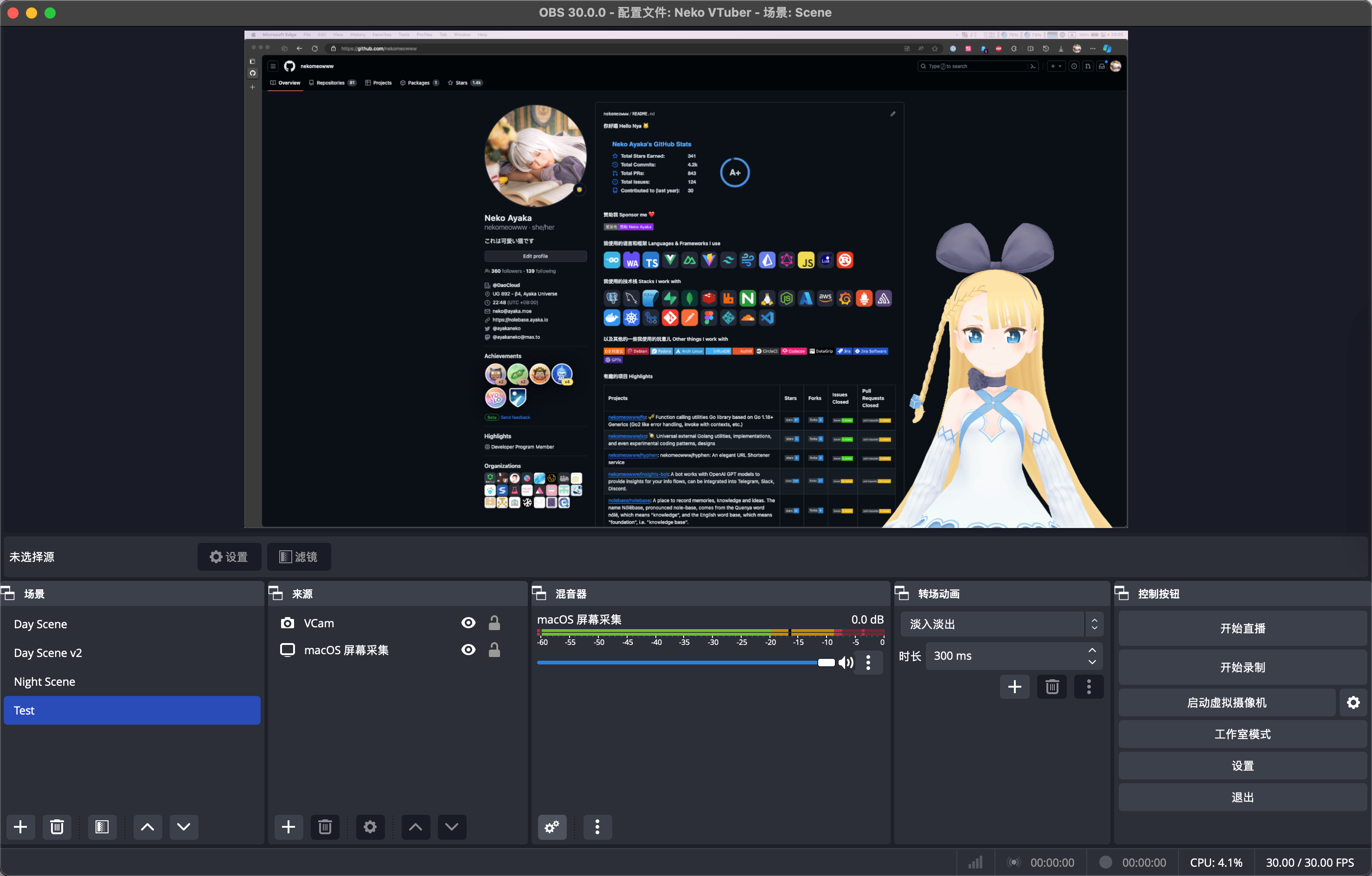Add a new scene with plus icon
The image size is (1372, 876).
20,827
